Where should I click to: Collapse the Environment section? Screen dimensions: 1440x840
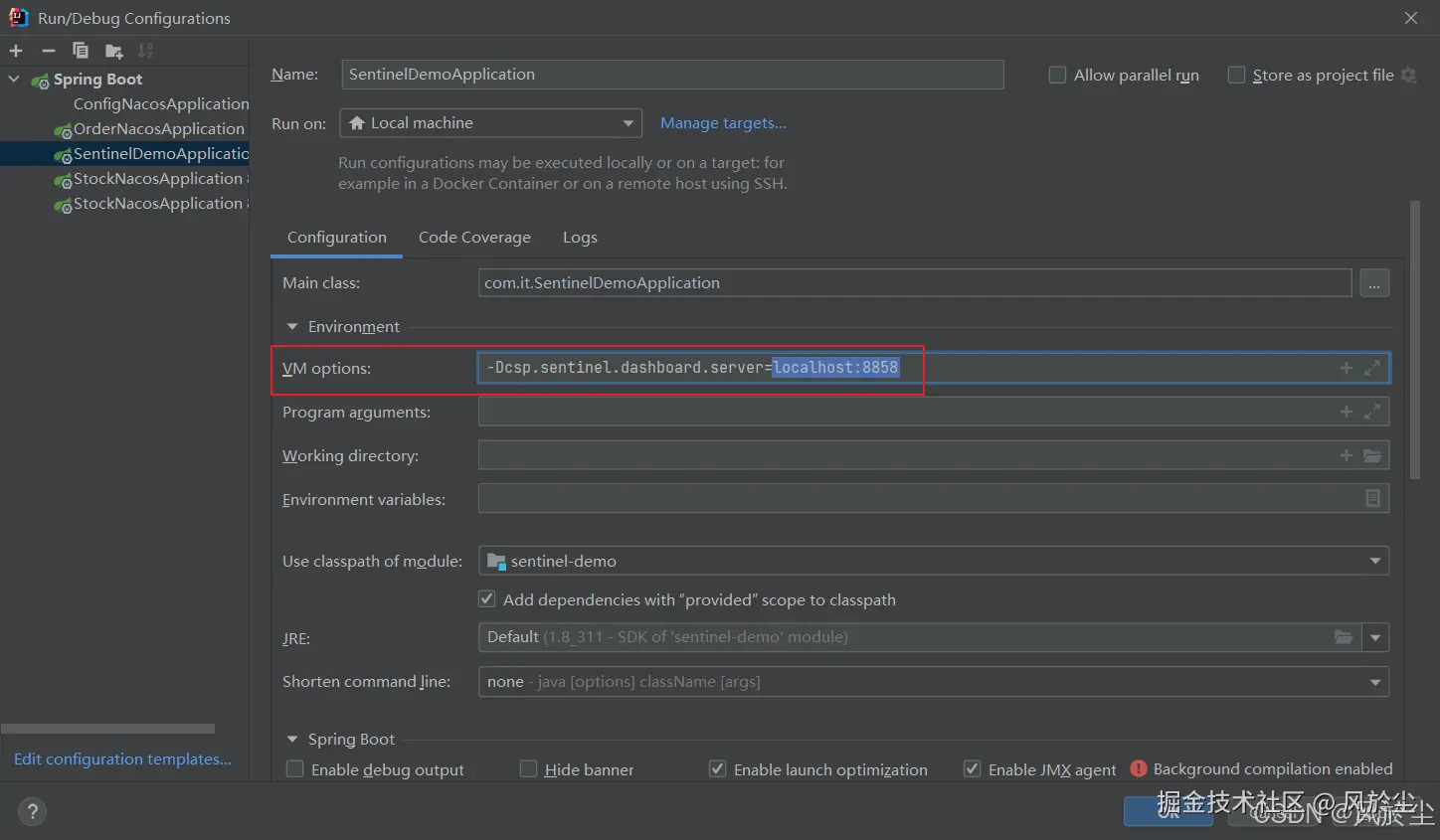pyautogui.click(x=292, y=326)
